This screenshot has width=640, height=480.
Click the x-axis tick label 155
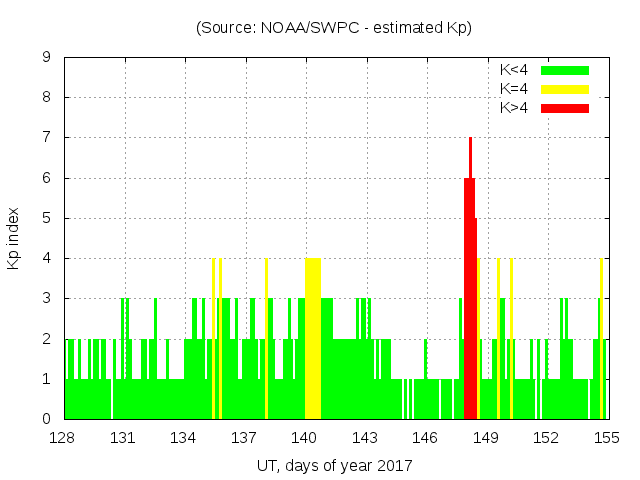(x=606, y=438)
